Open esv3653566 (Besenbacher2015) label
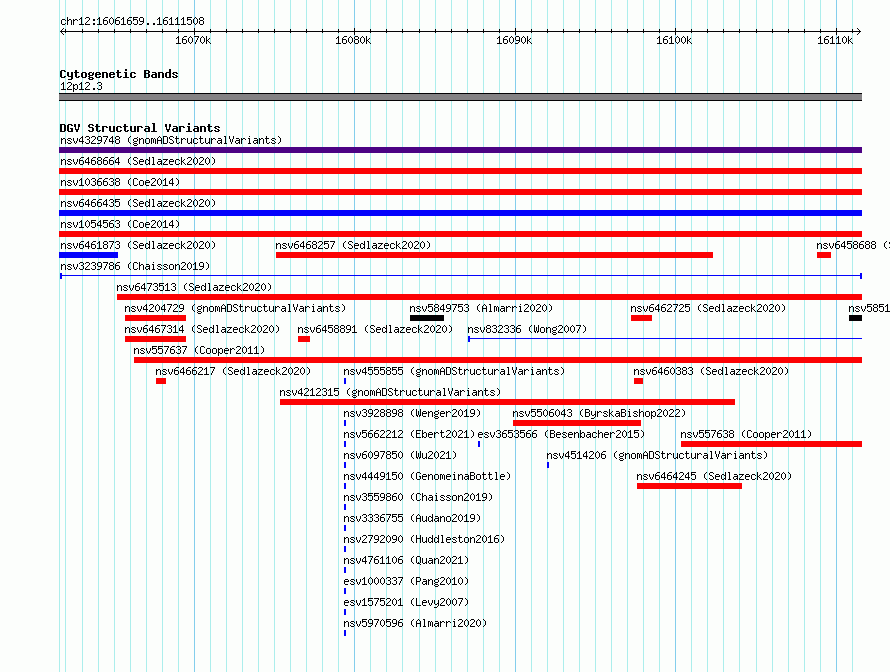 561,434
